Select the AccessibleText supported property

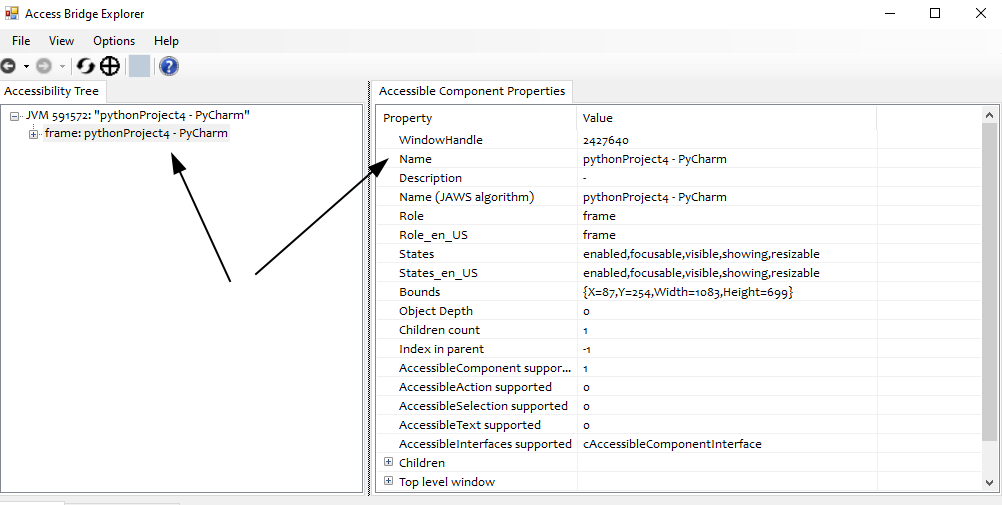click(x=470, y=425)
